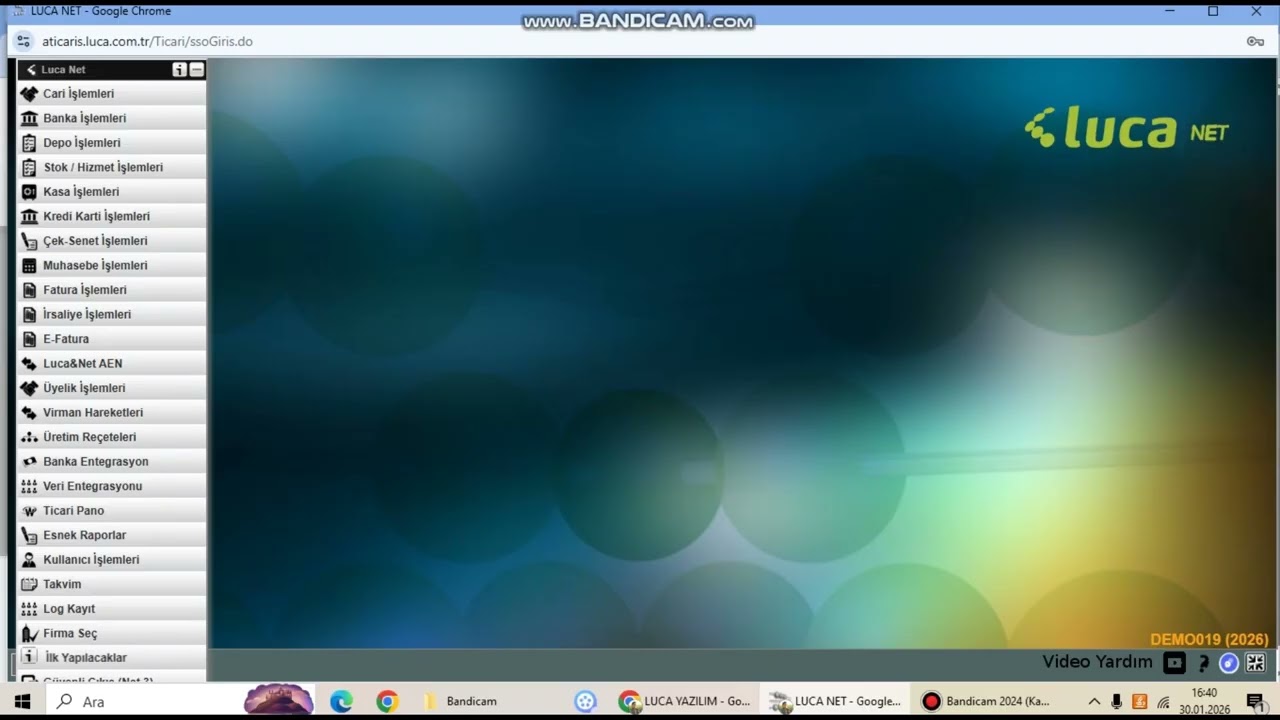1280x720 pixels.
Task: Open the Banka Entegrasyon icon
Action: [x=29, y=461]
